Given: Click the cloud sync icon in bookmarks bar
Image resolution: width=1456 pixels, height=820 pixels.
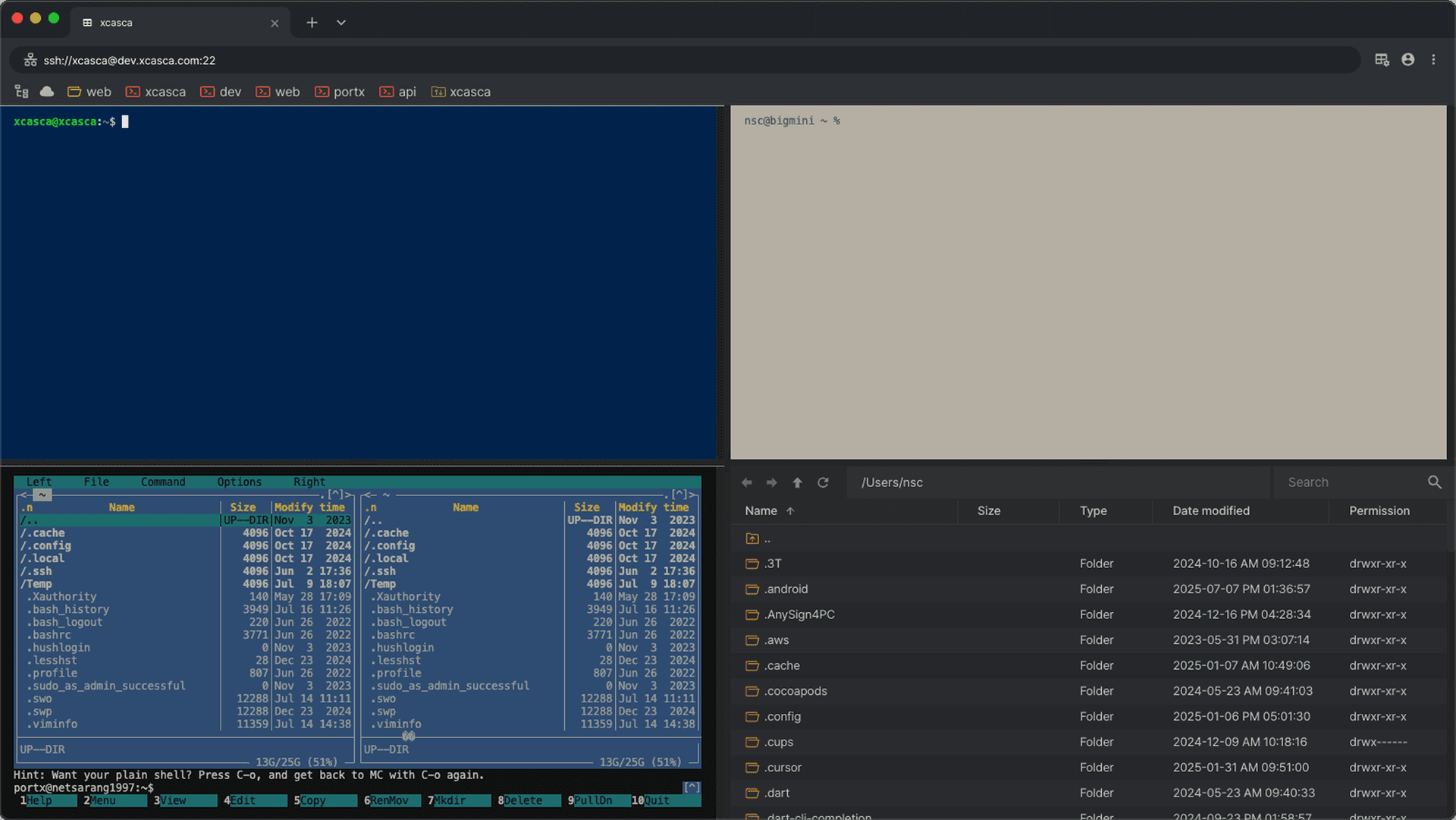Looking at the screenshot, I should [x=46, y=91].
